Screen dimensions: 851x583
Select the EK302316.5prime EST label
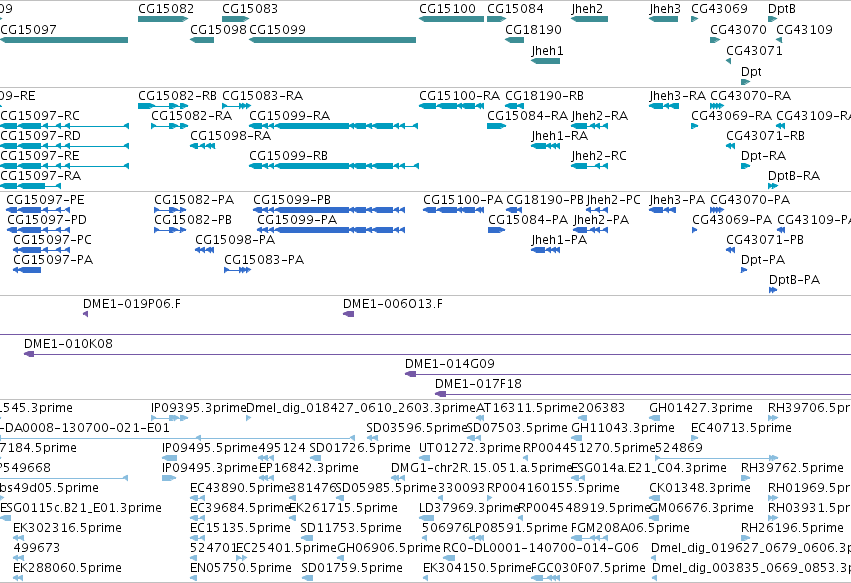point(67,528)
